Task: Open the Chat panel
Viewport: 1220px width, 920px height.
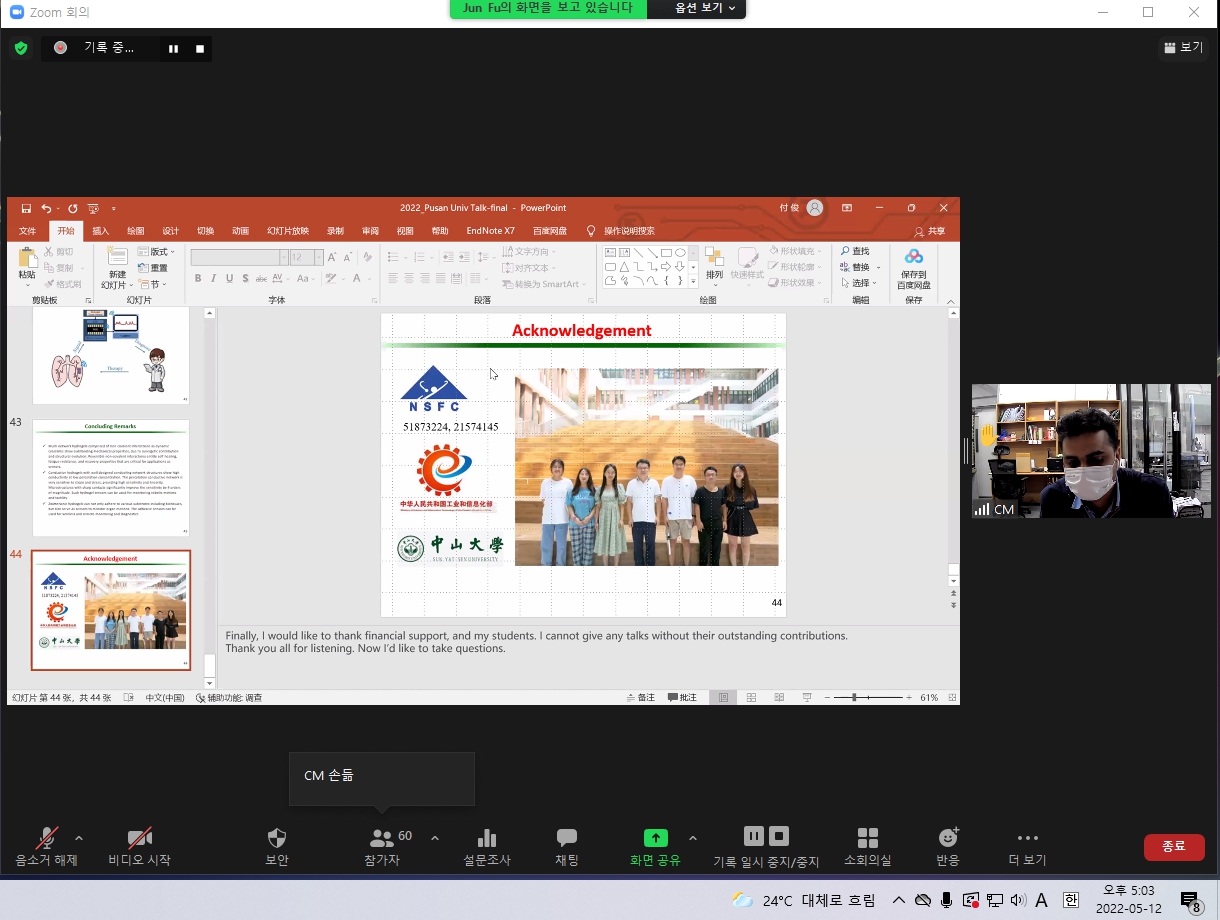Action: click(567, 838)
